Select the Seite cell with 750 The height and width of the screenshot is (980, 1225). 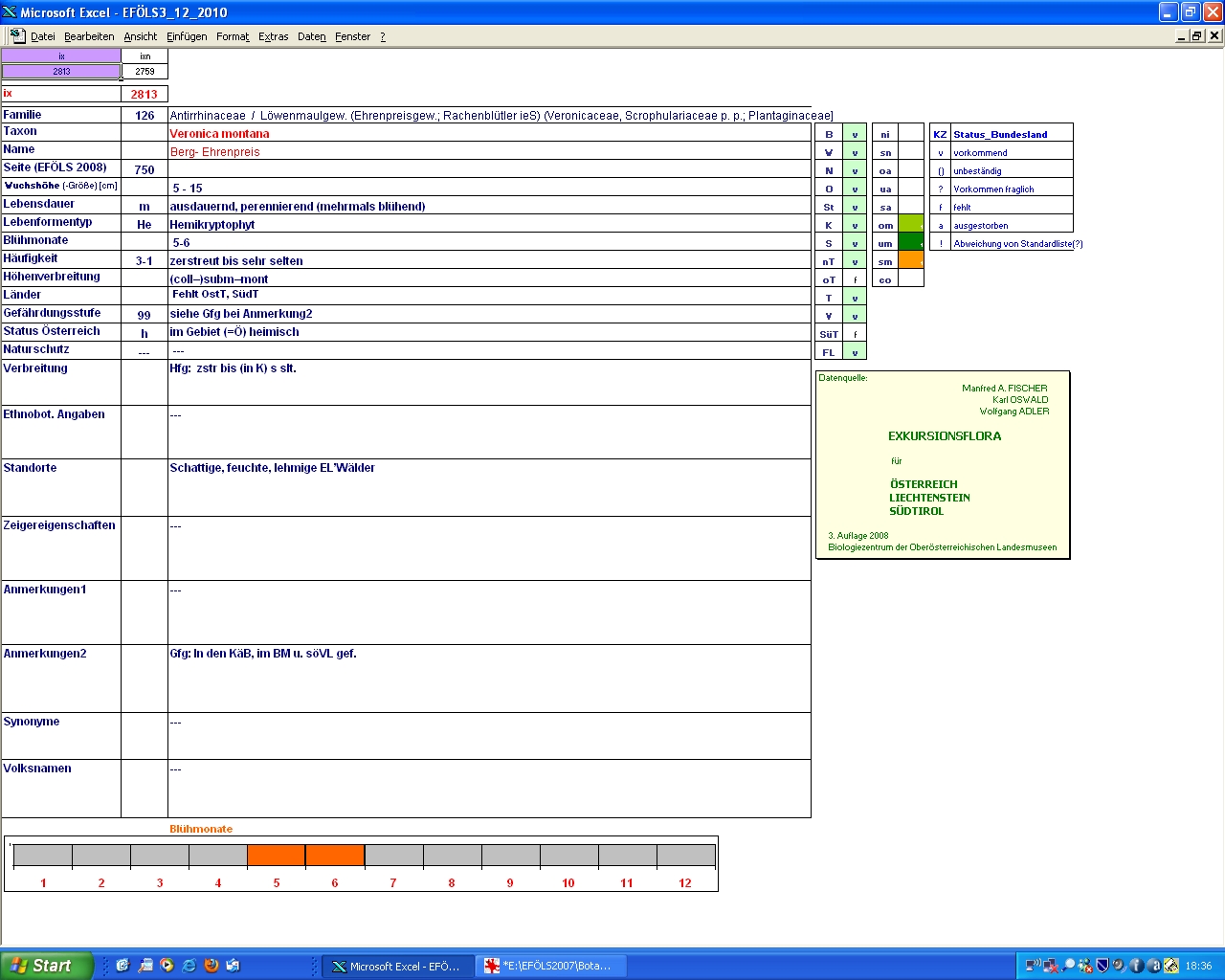145,169
